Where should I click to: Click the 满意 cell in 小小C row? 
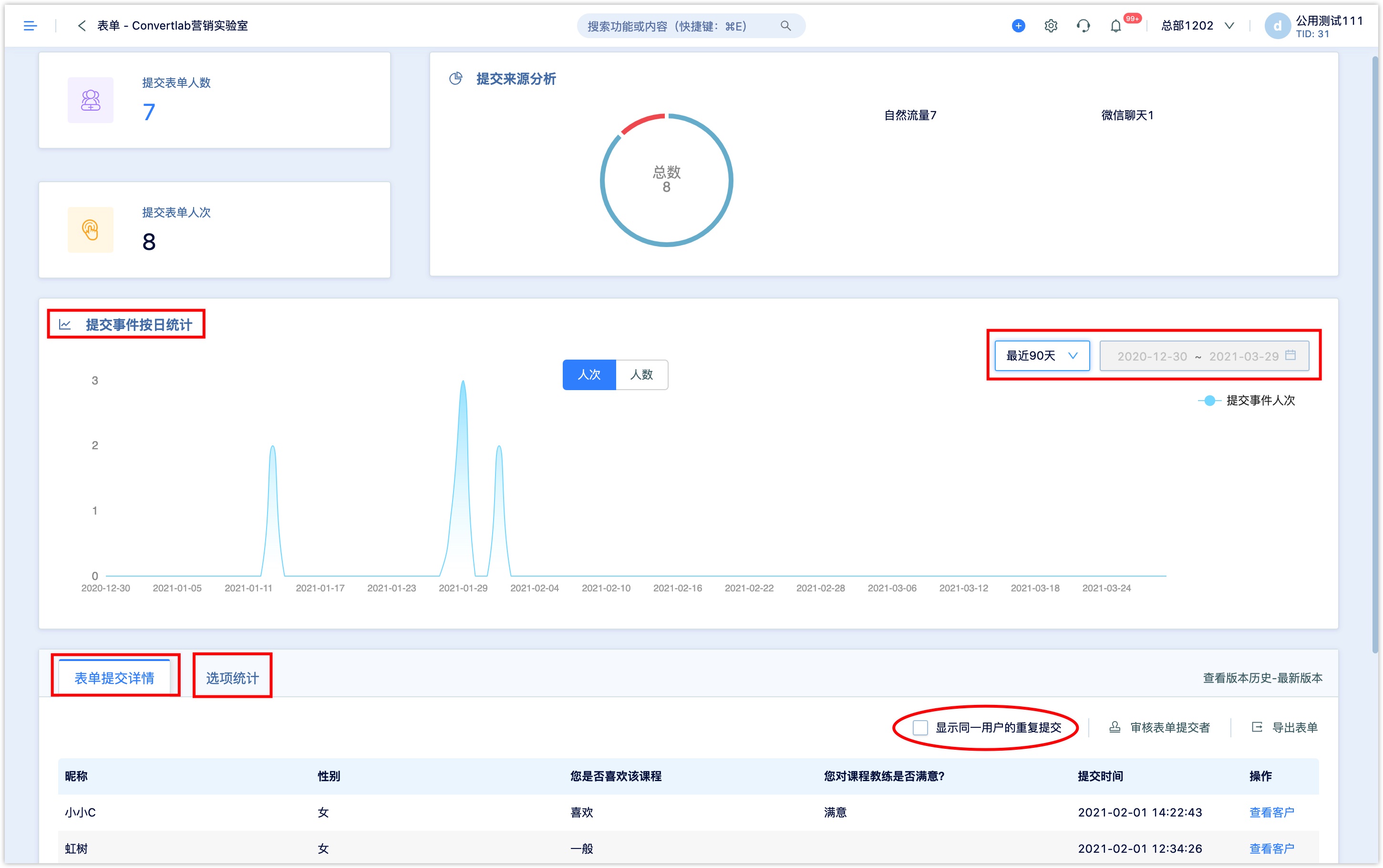coord(835,812)
